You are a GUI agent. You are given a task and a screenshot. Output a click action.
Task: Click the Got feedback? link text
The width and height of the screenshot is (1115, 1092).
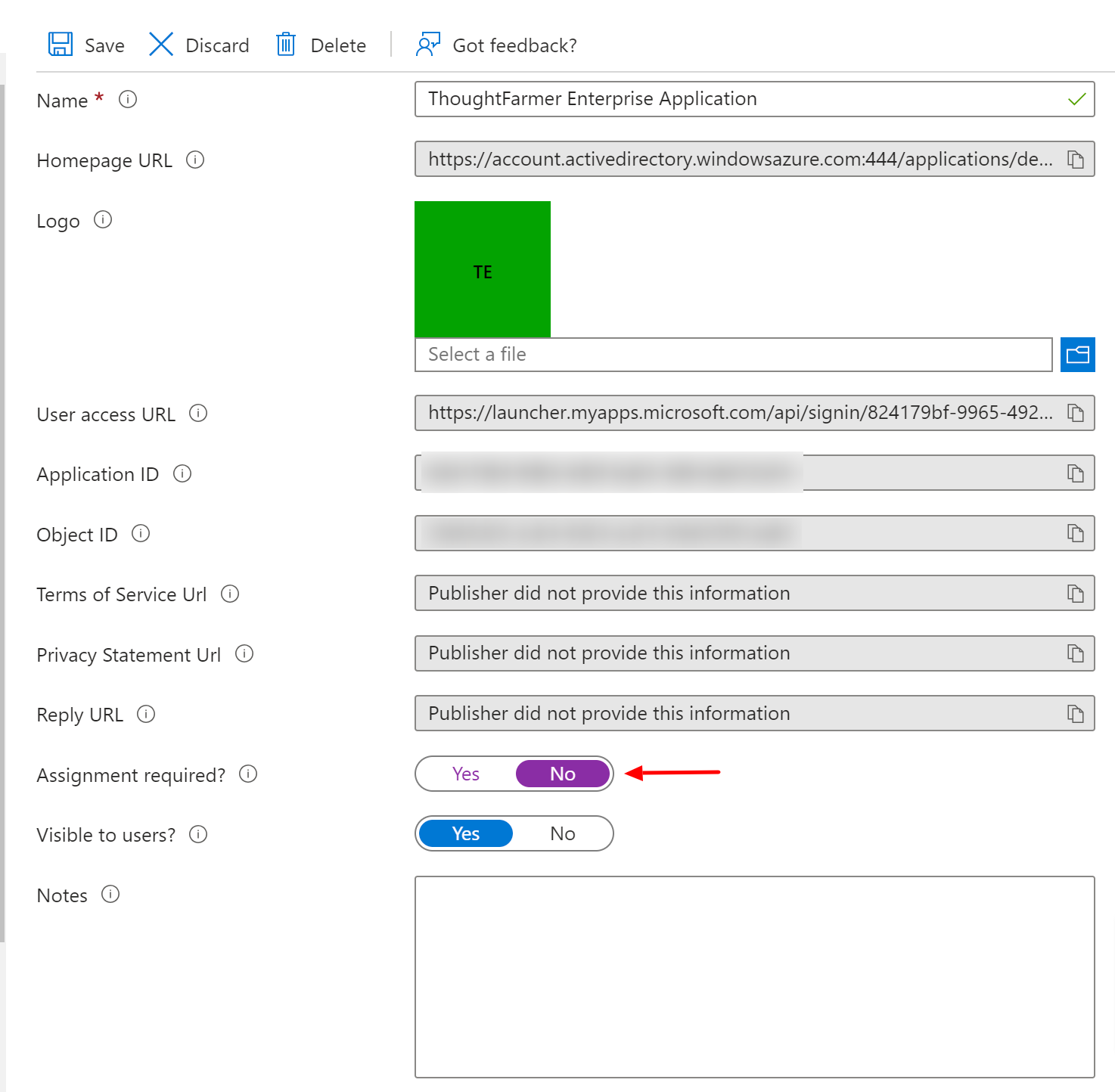(514, 45)
